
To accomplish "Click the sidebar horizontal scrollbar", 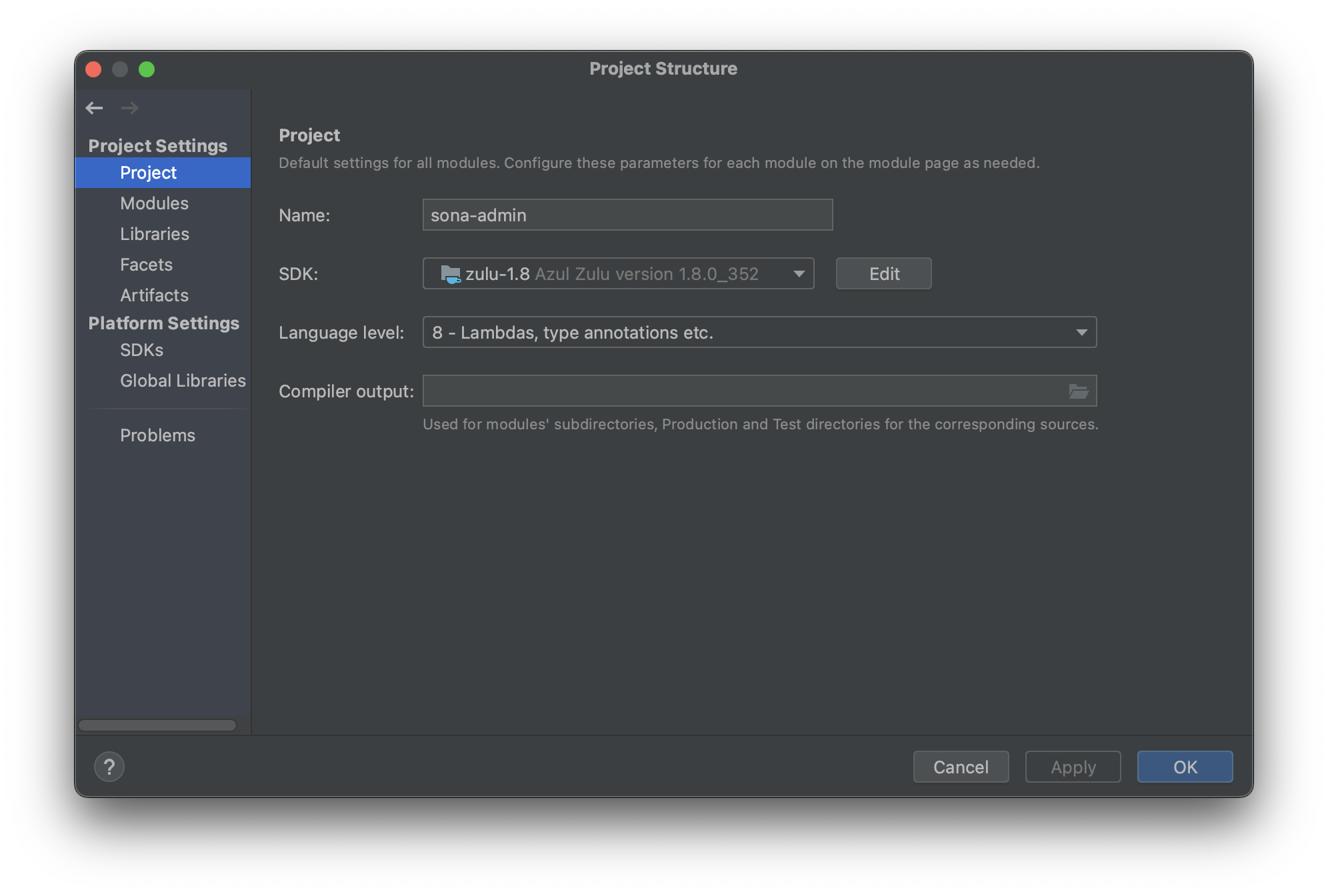I will click(157, 725).
